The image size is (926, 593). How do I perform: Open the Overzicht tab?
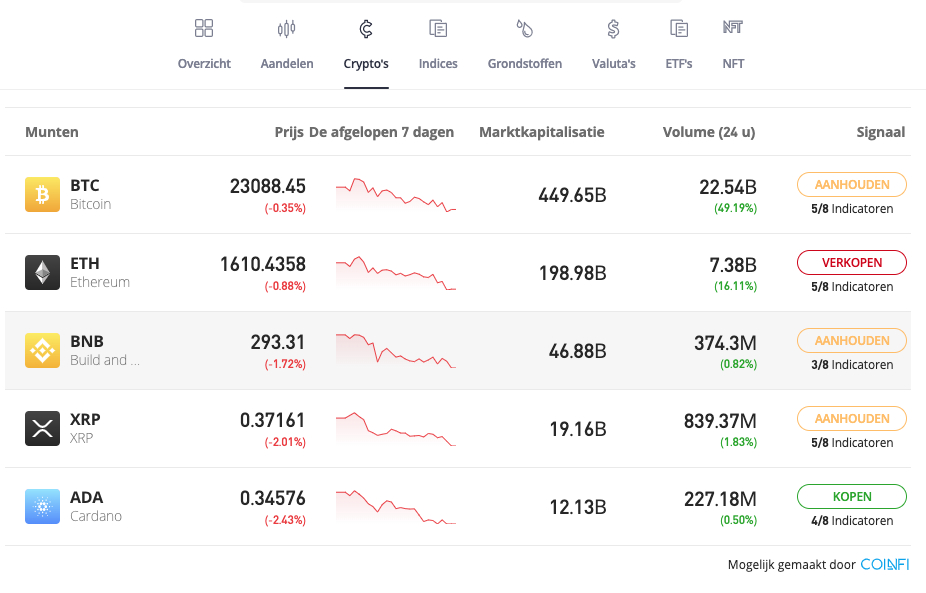tap(204, 64)
